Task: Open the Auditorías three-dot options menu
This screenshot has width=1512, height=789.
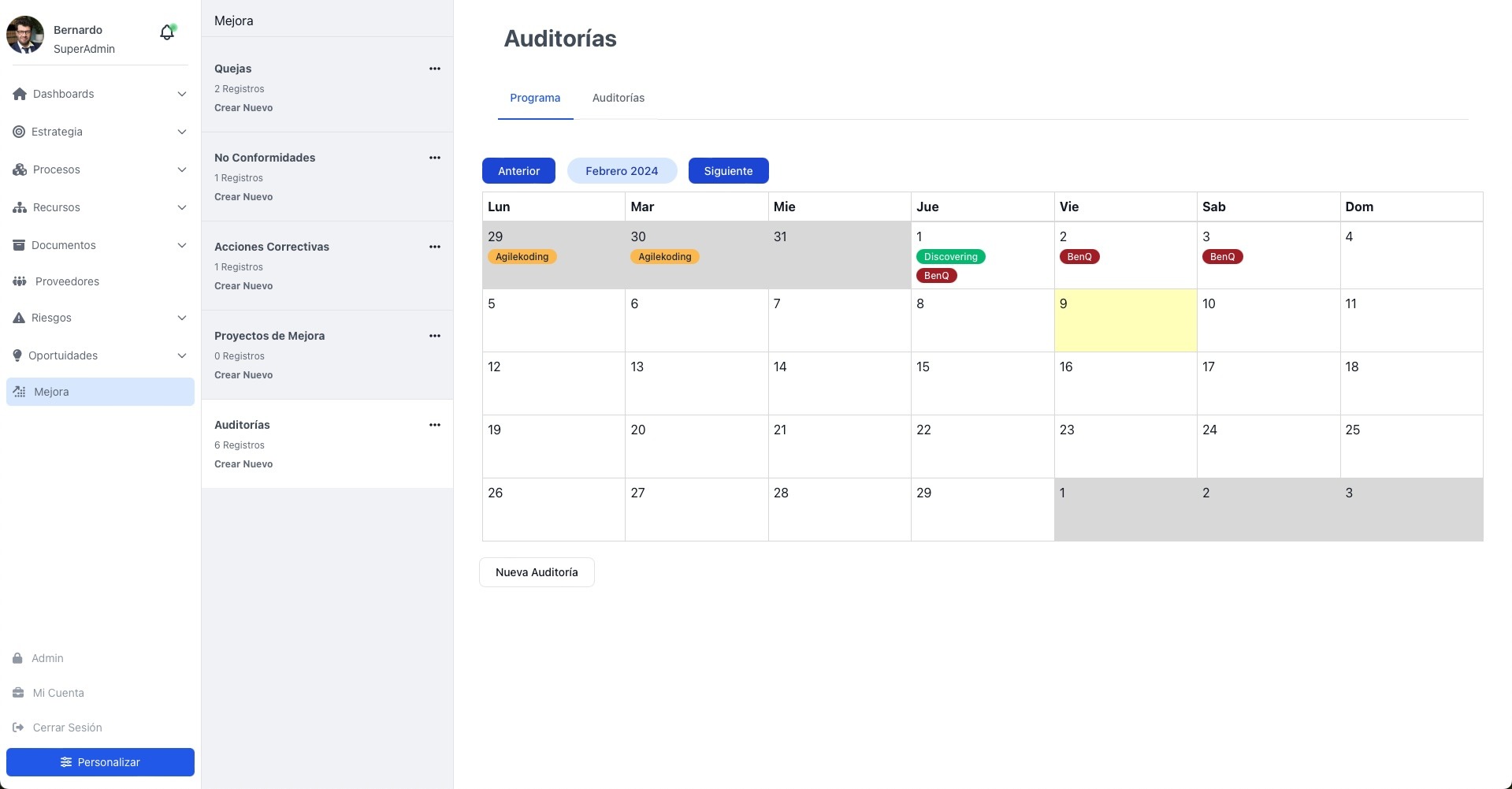Action: pyautogui.click(x=434, y=425)
